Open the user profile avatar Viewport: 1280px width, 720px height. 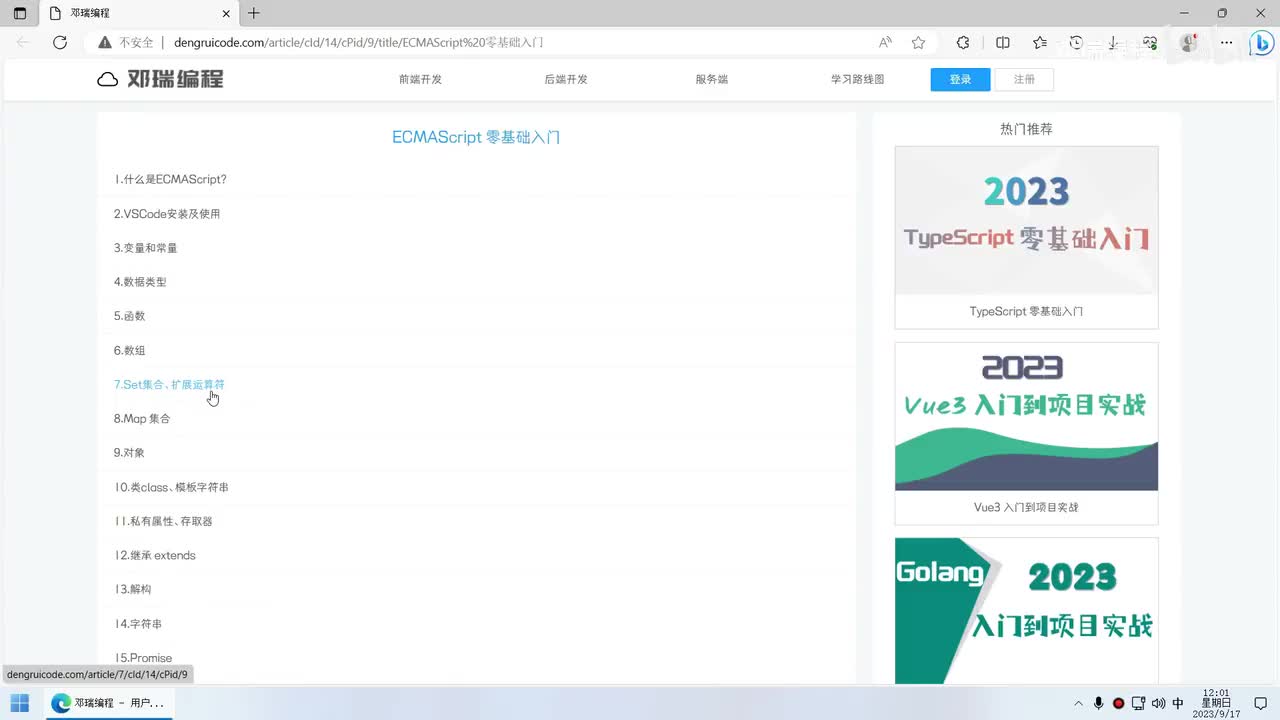click(x=1189, y=43)
